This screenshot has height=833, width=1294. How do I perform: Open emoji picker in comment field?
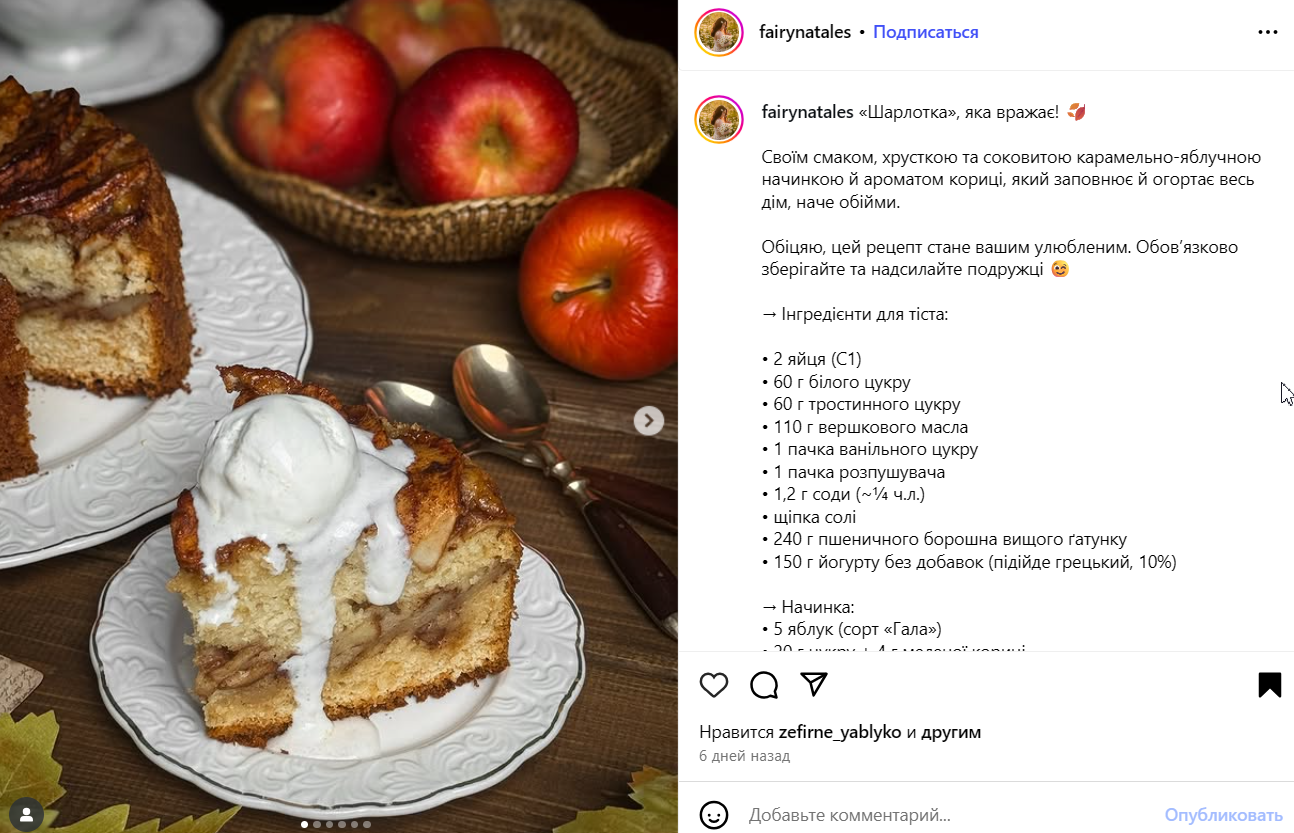(713, 815)
